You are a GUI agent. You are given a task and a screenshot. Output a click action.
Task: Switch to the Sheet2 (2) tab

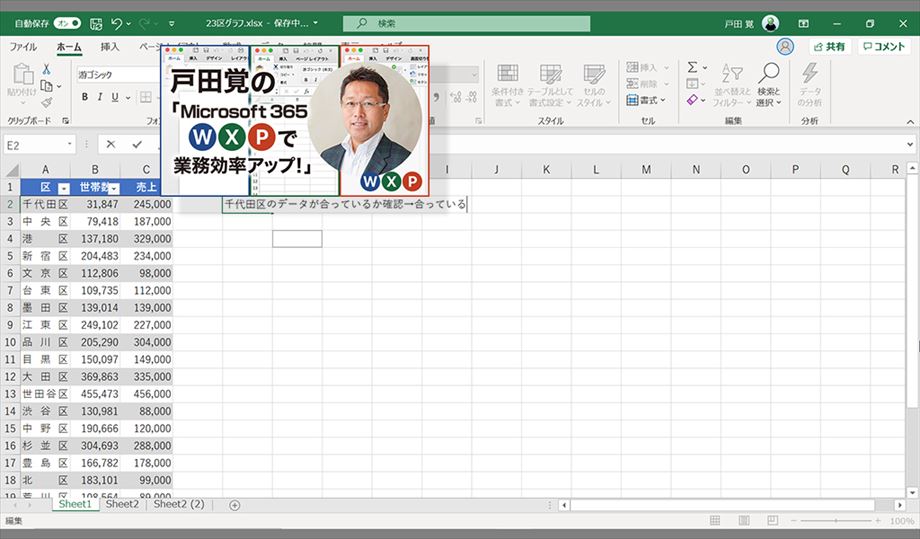tap(179, 504)
